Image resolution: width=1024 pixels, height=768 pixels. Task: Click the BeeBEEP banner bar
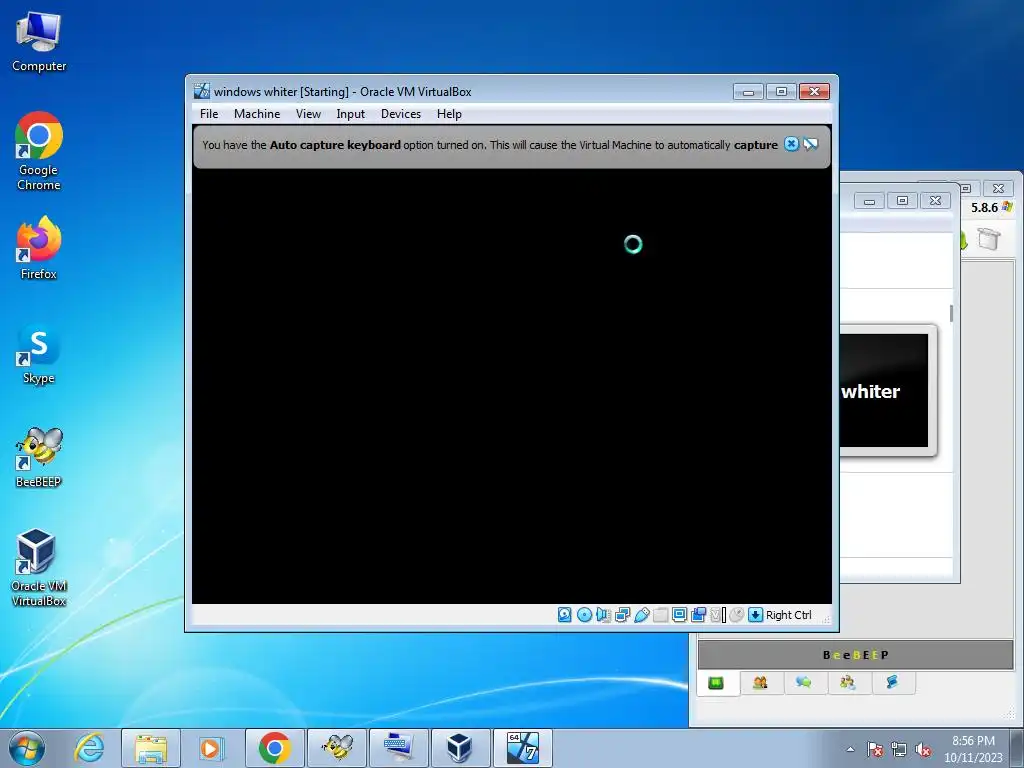(856, 655)
